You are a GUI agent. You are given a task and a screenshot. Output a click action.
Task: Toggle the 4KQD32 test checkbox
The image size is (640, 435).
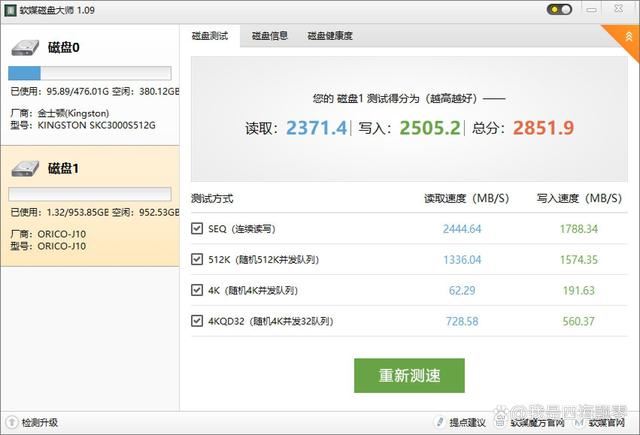197,321
